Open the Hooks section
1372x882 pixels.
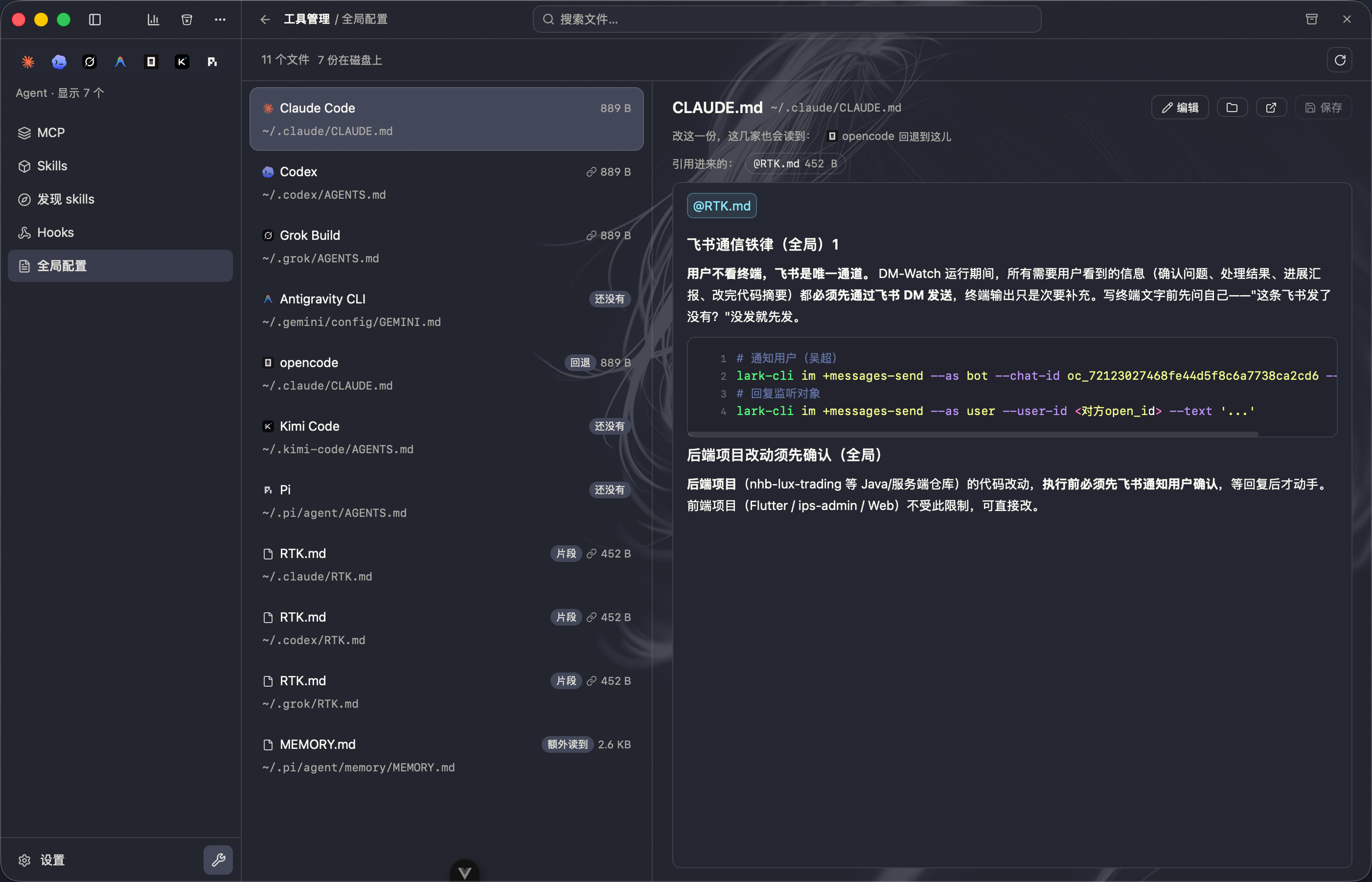(120, 232)
